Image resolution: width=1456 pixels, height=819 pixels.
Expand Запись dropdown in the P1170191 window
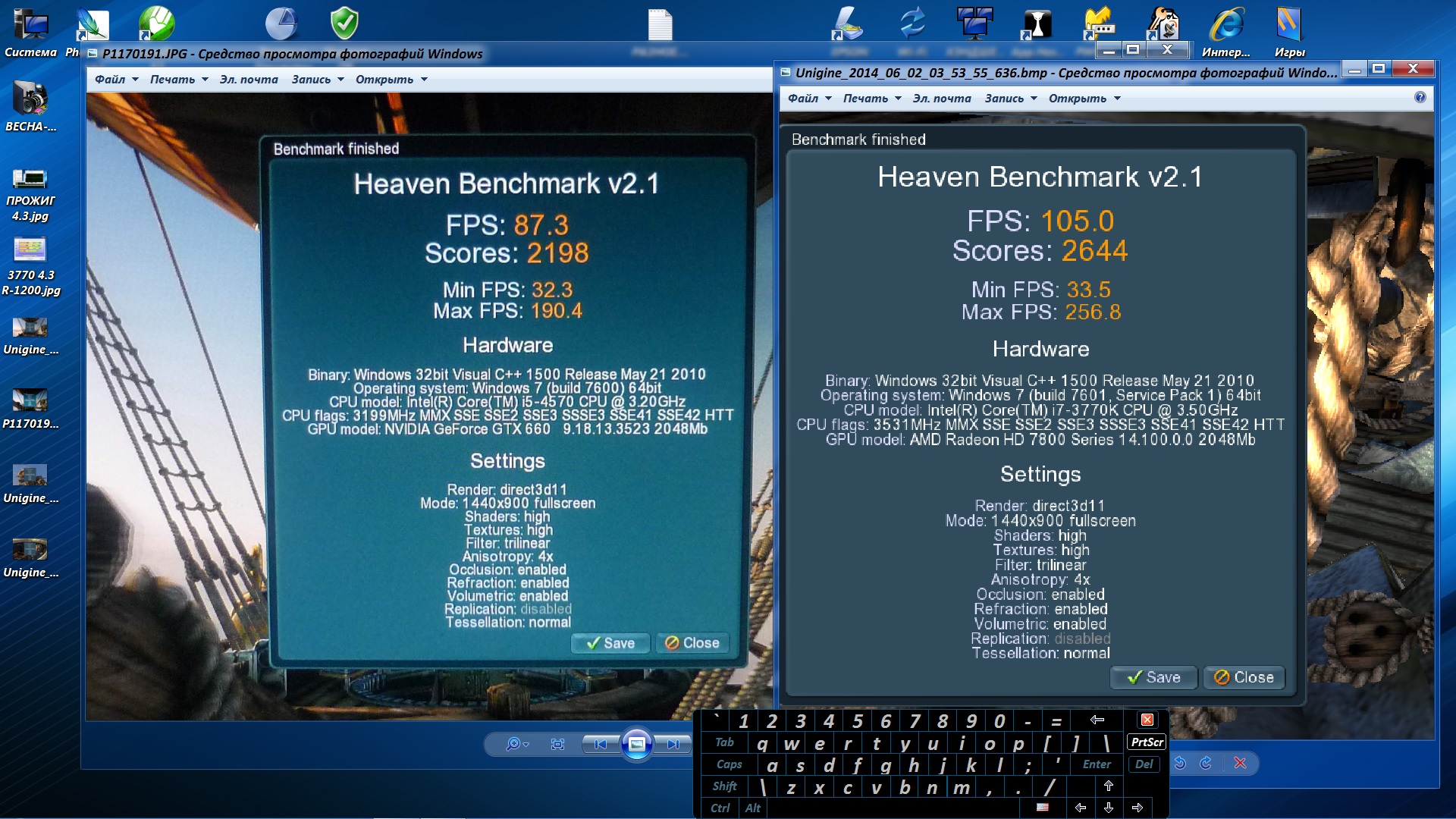pos(318,79)
